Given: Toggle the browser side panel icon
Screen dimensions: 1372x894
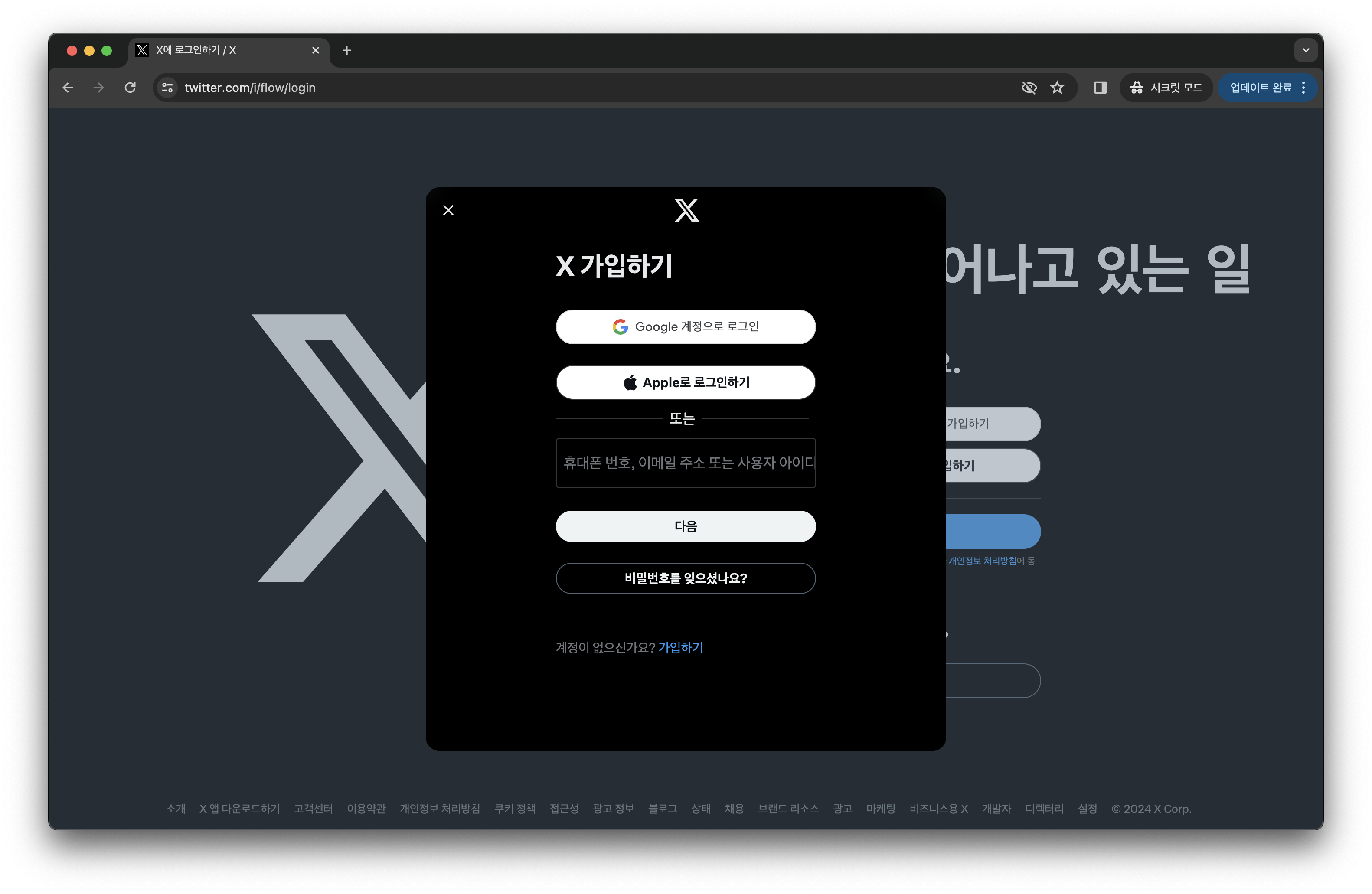Looking at the screenshot, I should point(1100,88).
